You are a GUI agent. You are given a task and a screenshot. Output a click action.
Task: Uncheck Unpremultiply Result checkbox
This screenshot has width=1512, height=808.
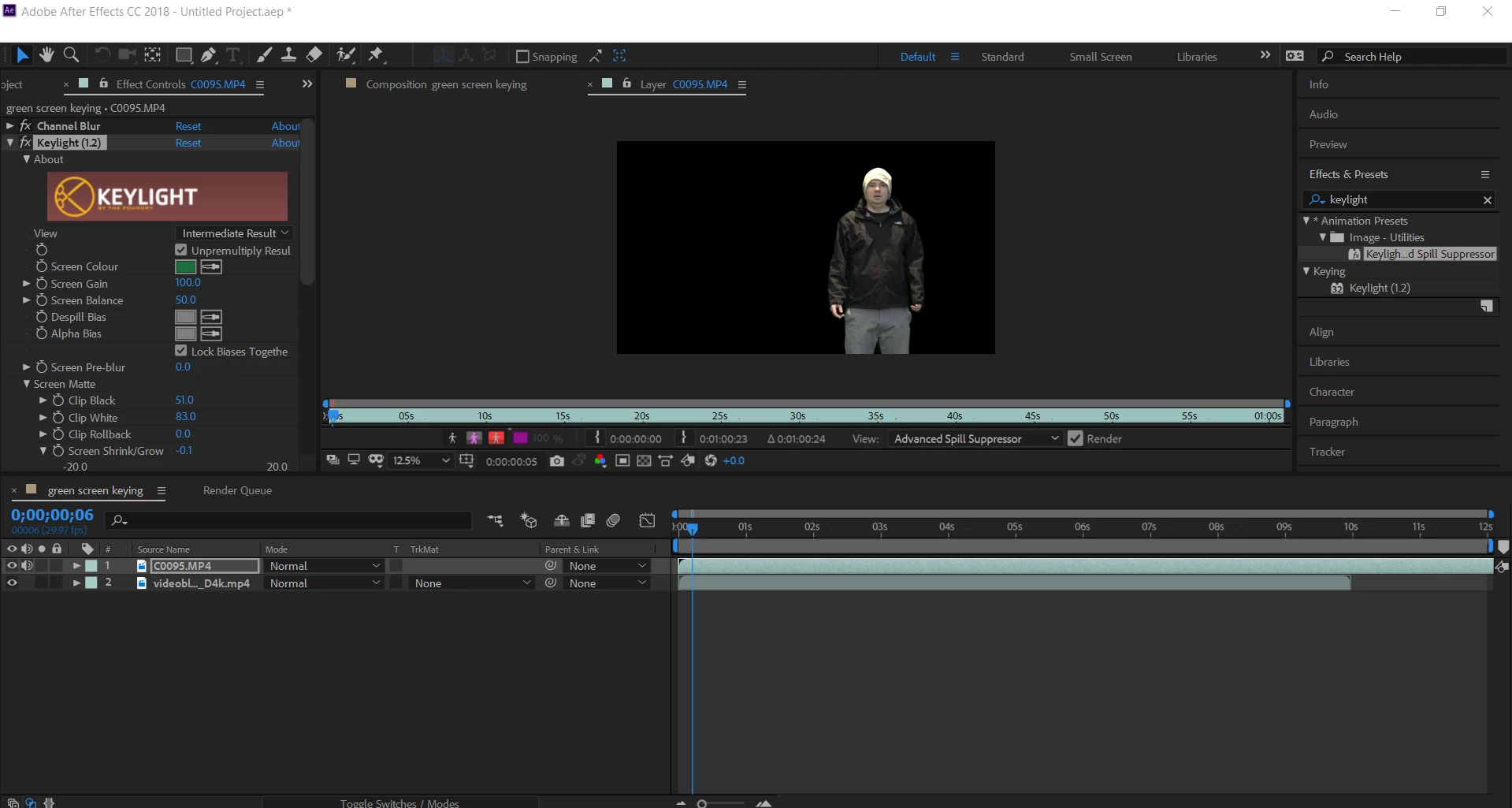coord(181,250)
